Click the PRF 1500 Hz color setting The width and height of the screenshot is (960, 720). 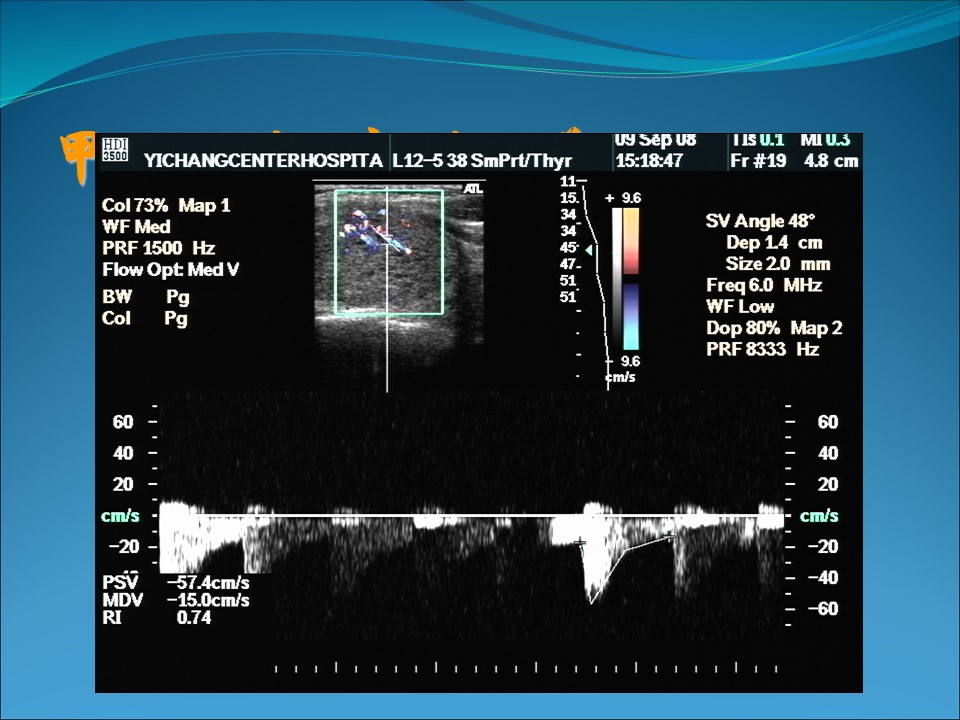[158, 248]
